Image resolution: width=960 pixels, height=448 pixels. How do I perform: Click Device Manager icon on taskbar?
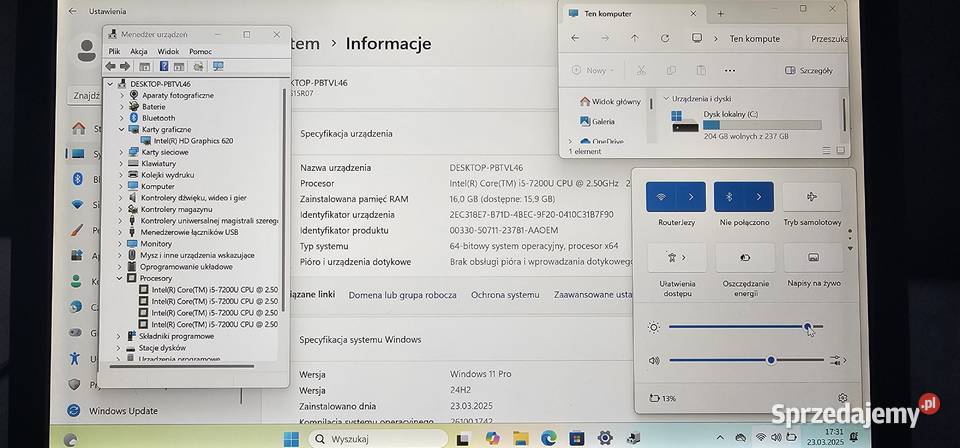coord(634,438)
